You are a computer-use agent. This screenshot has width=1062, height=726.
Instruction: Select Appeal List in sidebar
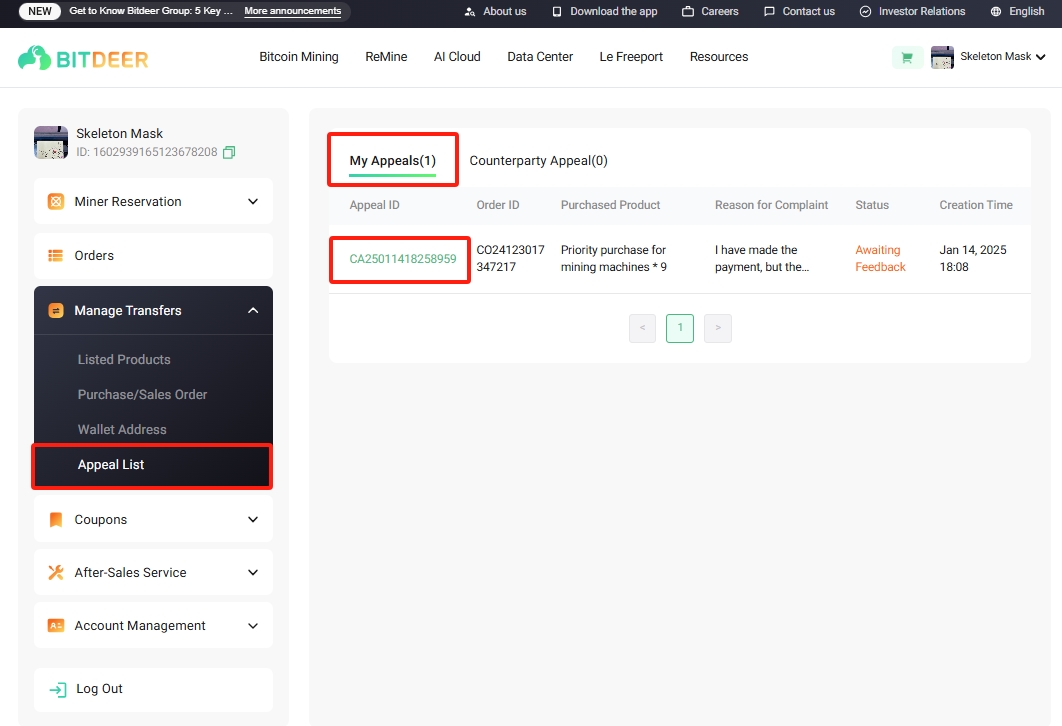(x=152, y=465)
